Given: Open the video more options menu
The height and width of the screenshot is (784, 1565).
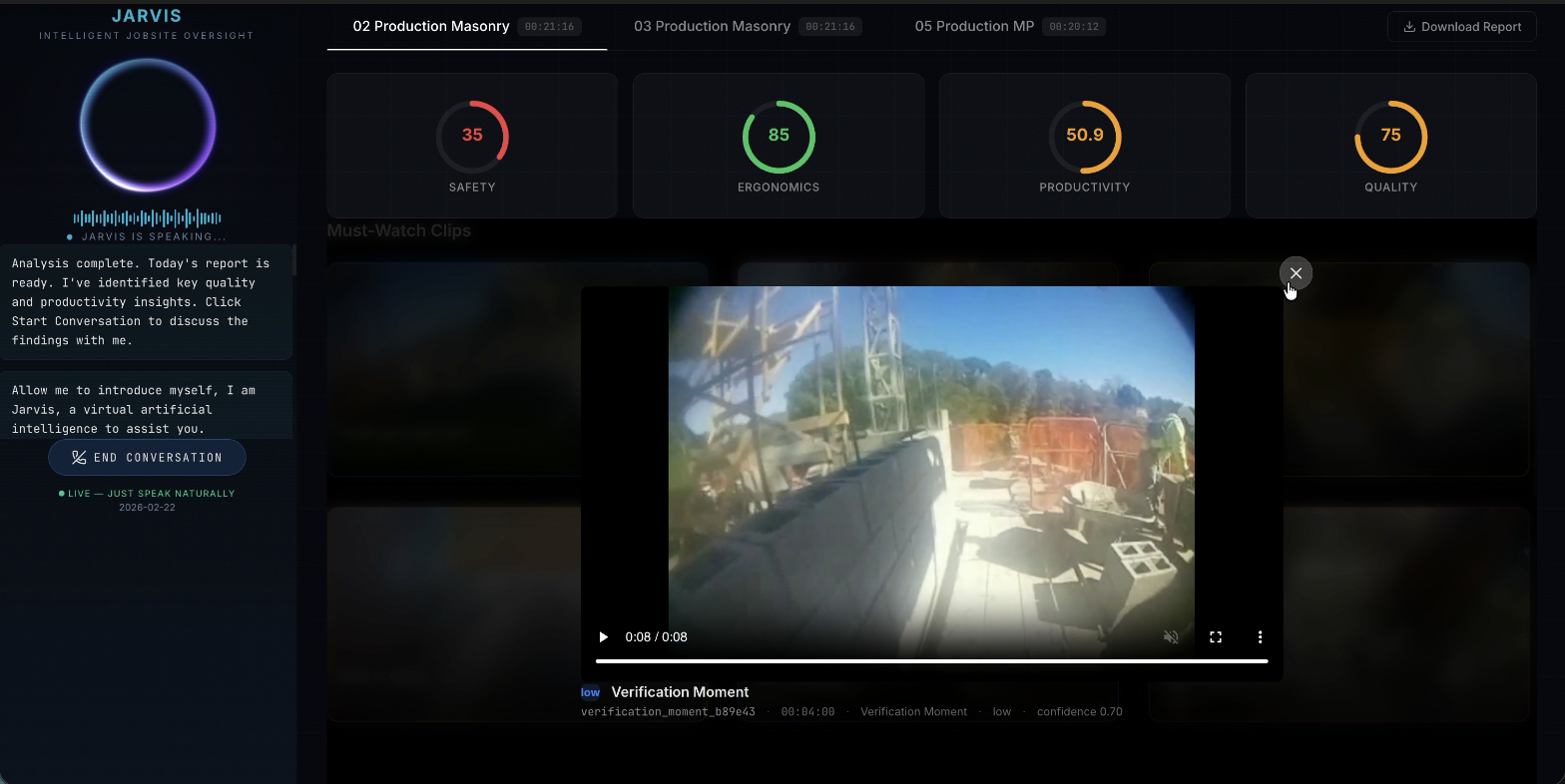Looking at the screenshot, I should [1260, 637].
